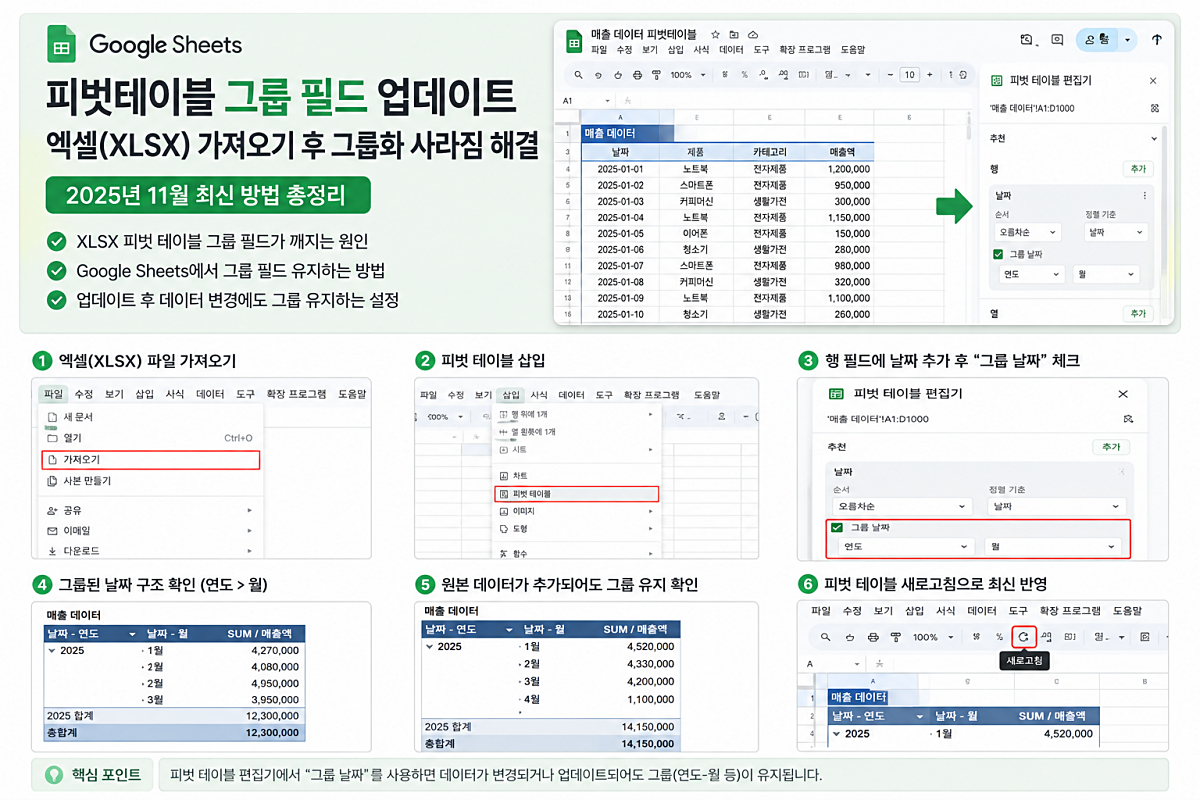This screenshot has height=800, width=1200.
Task: Open the three-dot menu on the 날짜 card
Action: 1144,196
